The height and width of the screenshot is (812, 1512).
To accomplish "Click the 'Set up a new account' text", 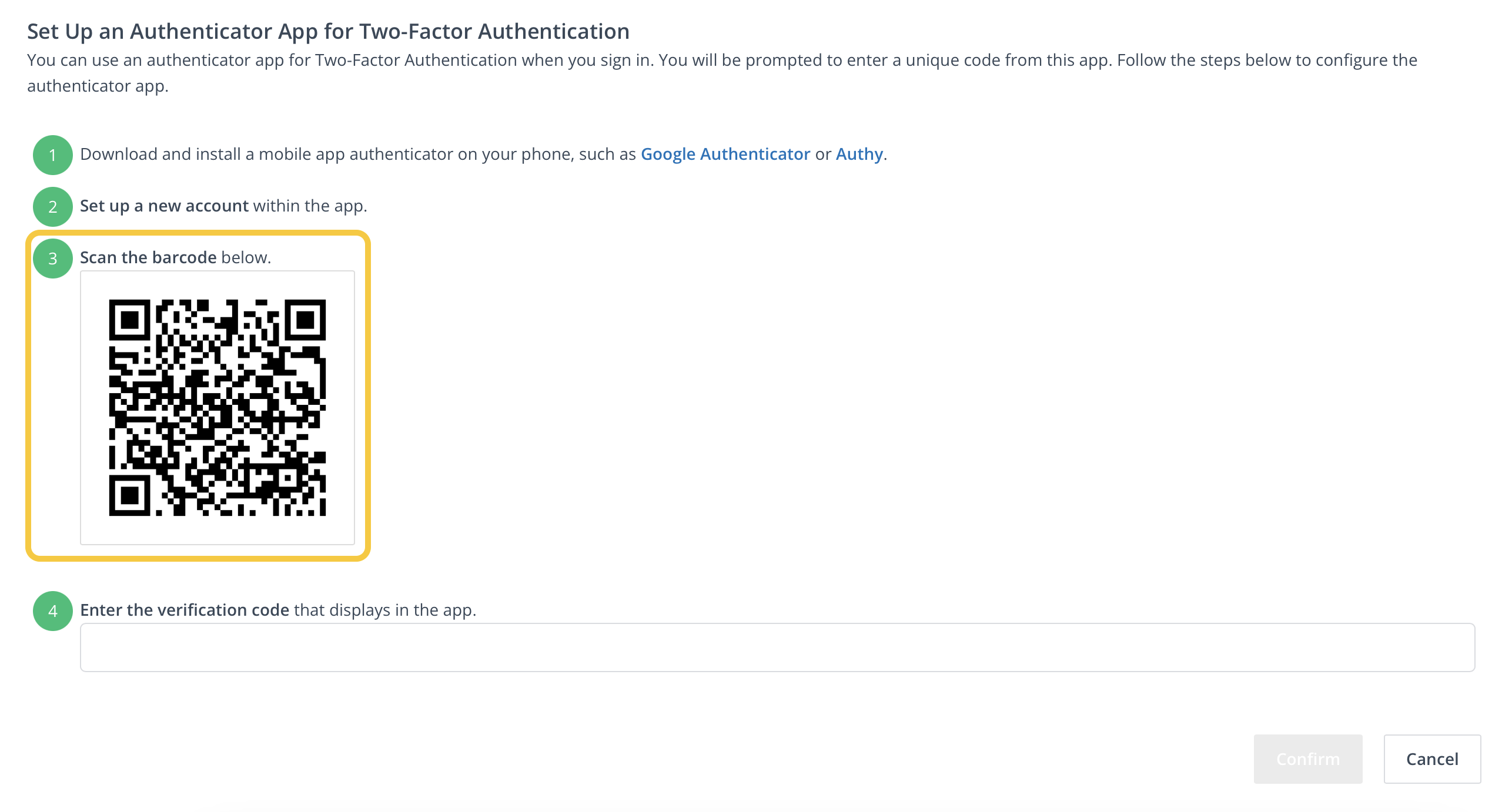I will [164, 206].
